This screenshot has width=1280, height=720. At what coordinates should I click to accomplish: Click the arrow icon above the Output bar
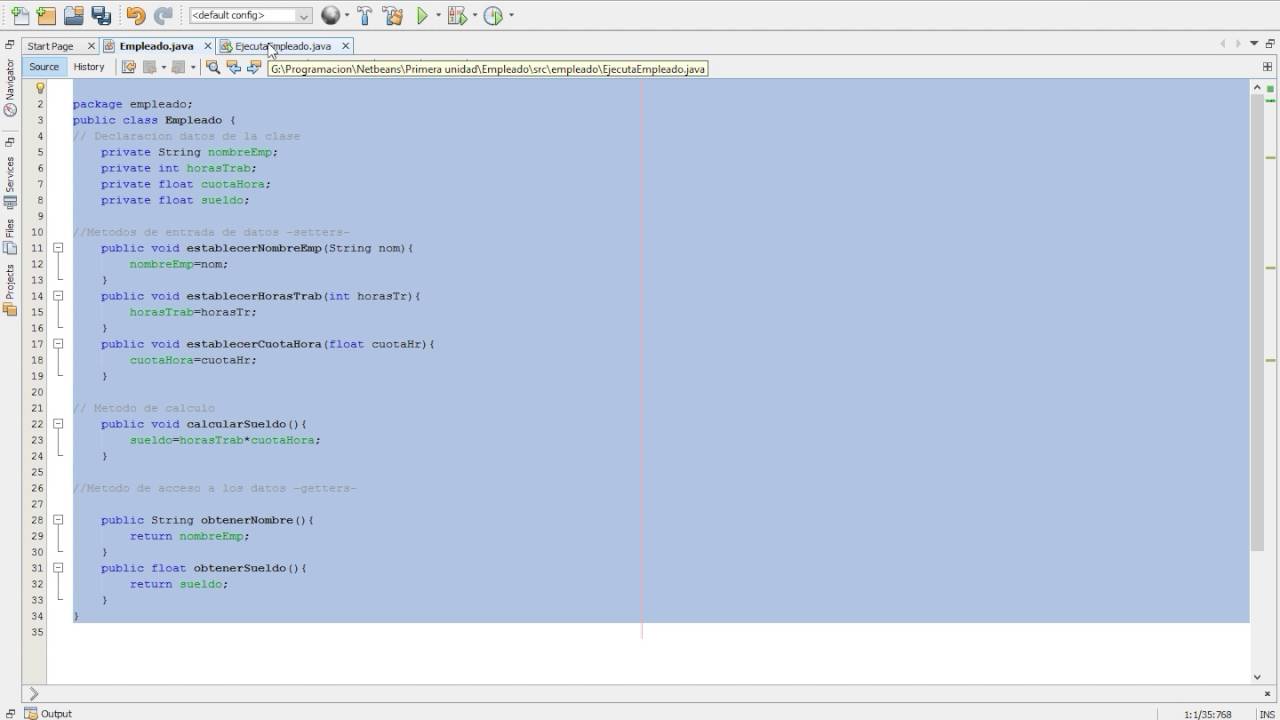tap(33, 693)
